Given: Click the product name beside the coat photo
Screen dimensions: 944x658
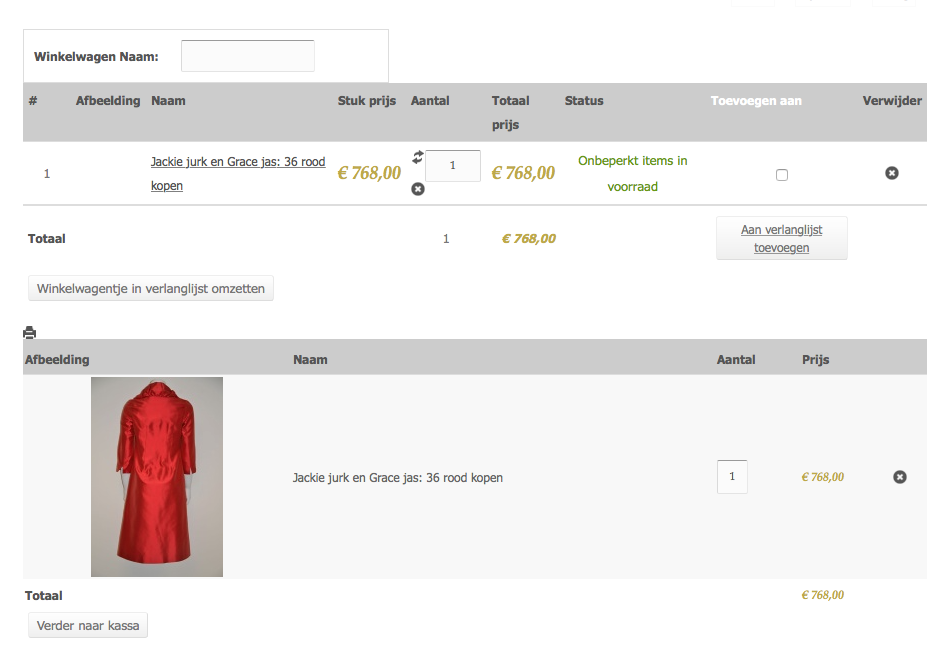Looking at the screenshot, I should point(398,478).
